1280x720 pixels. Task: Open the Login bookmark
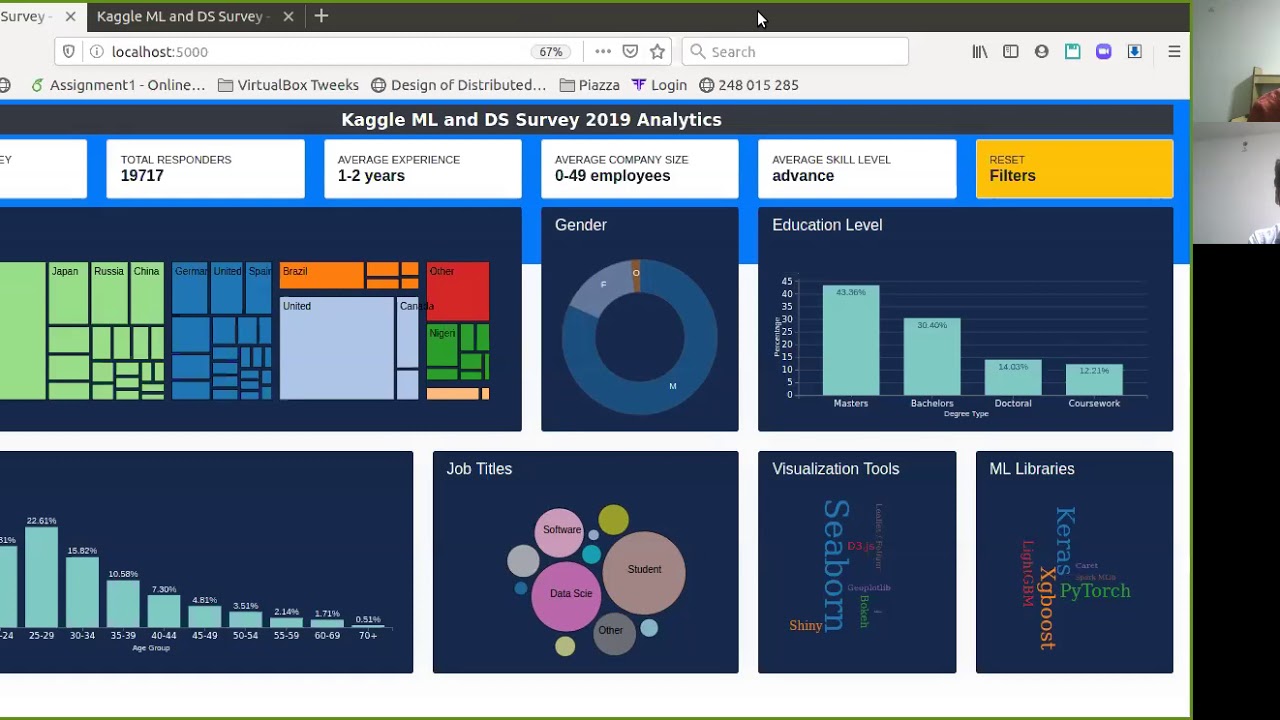point(659,85)
